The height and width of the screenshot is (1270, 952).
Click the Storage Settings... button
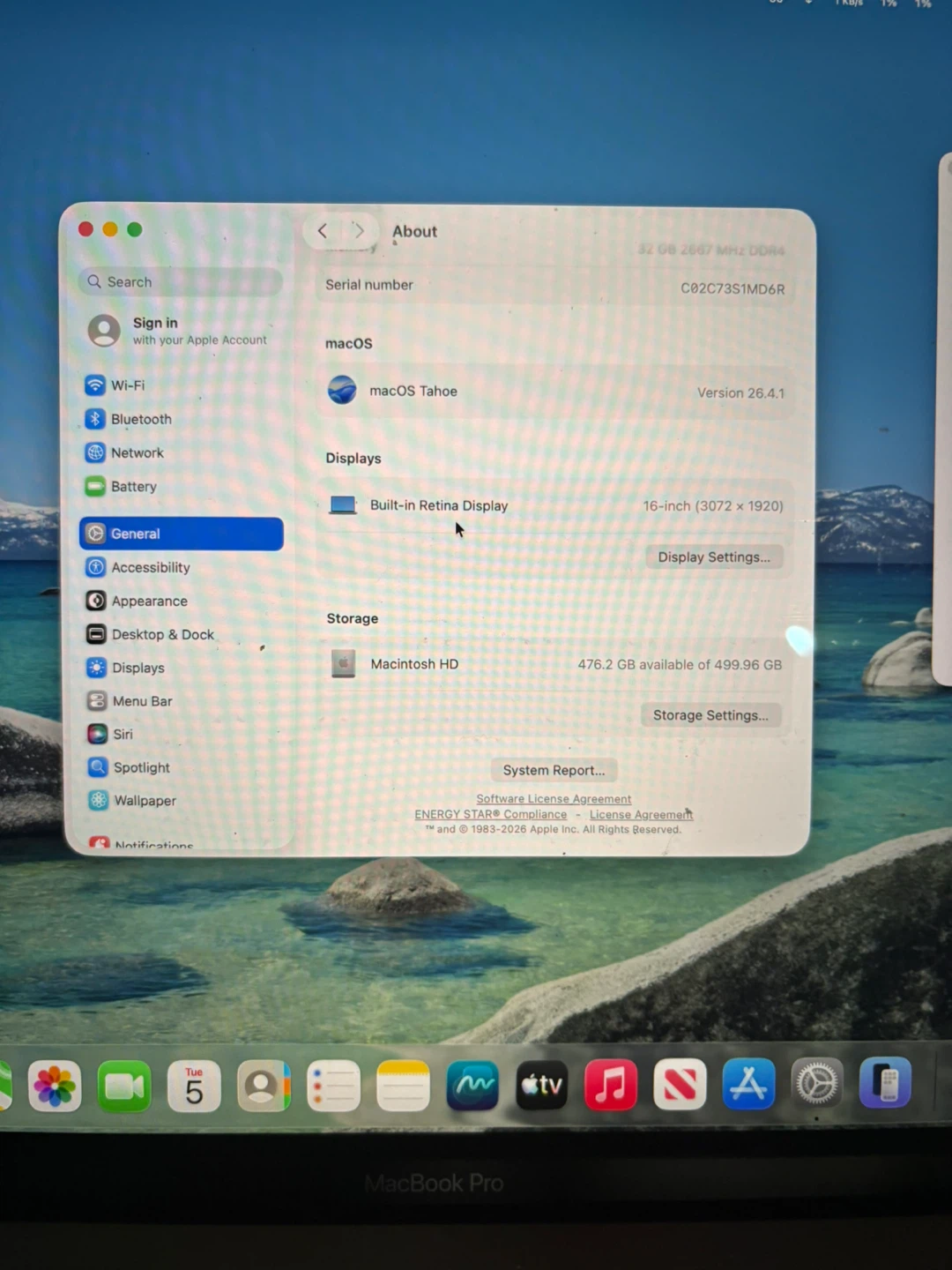[x=710, y=714]
